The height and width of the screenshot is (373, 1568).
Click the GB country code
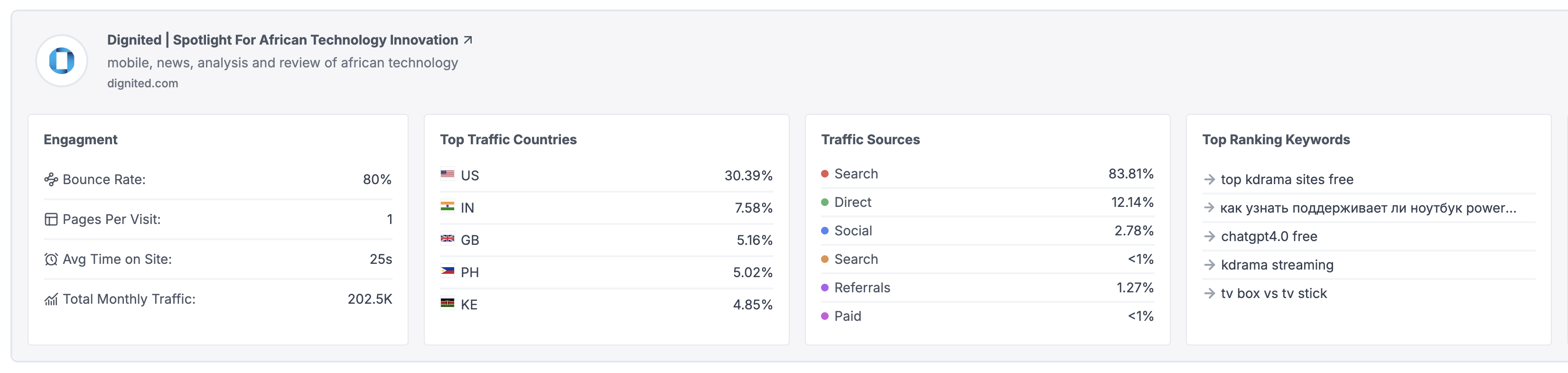pyautogui.click(x=470, y=240)
